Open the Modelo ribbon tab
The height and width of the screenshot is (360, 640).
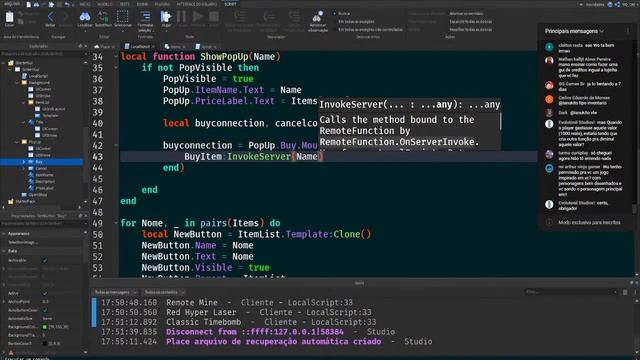click(x=104, y=4)
